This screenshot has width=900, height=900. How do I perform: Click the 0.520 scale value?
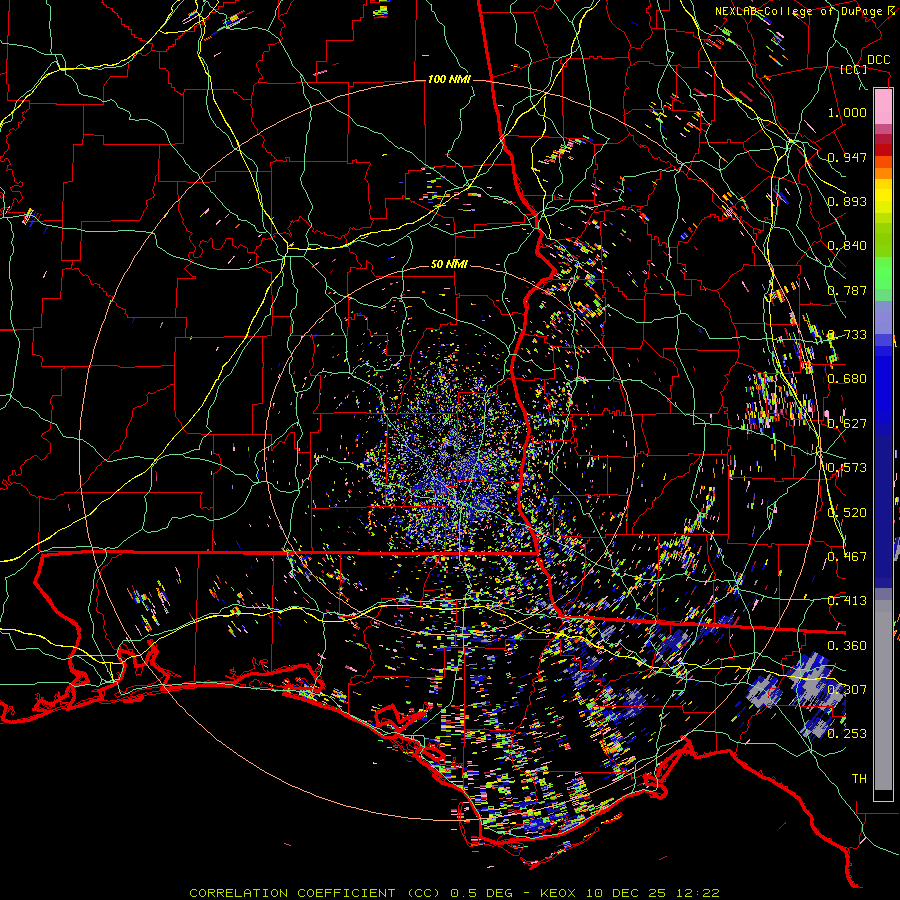click(847, 513)
